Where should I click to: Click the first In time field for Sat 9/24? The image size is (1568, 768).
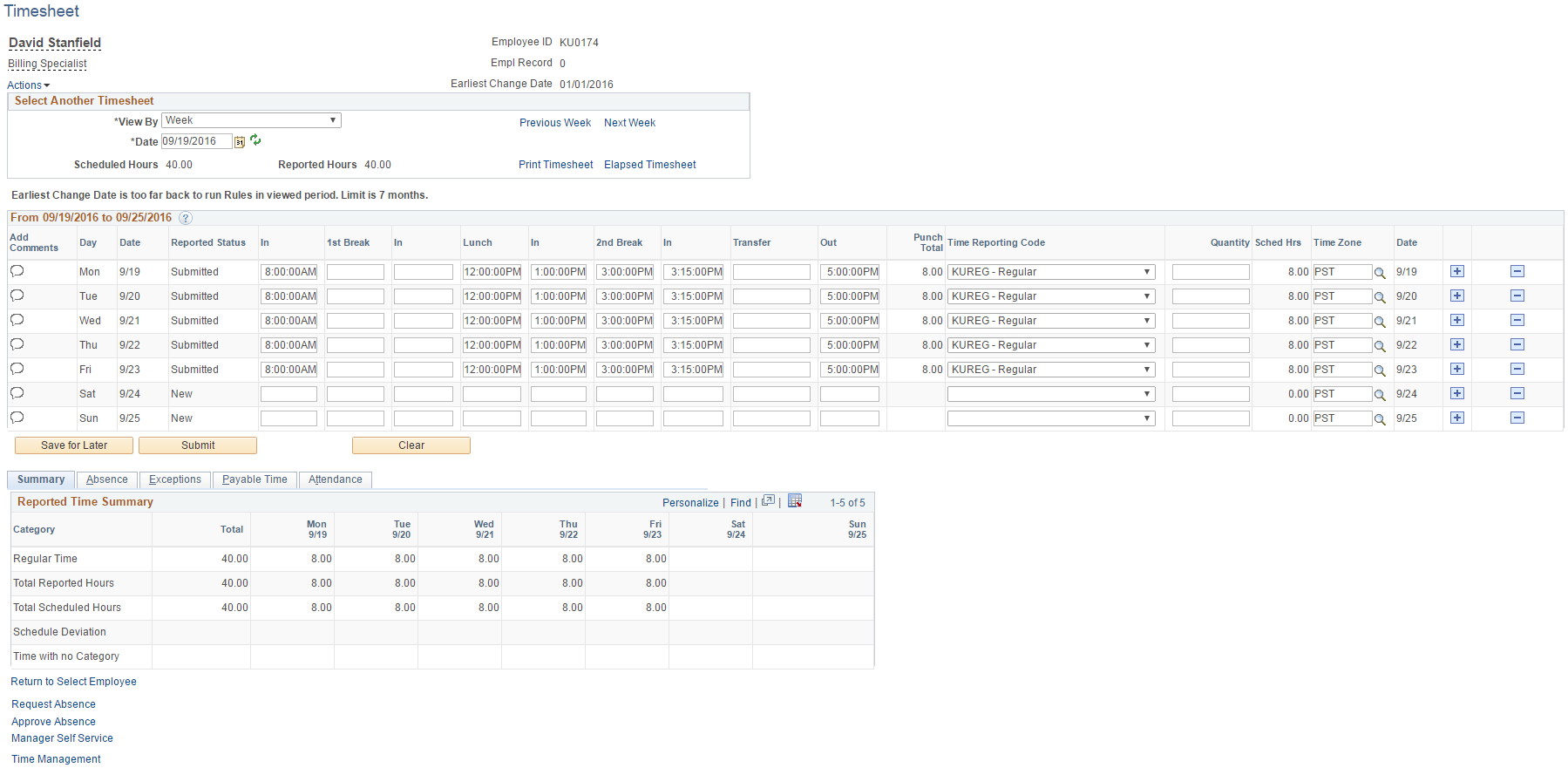point(288,394)
